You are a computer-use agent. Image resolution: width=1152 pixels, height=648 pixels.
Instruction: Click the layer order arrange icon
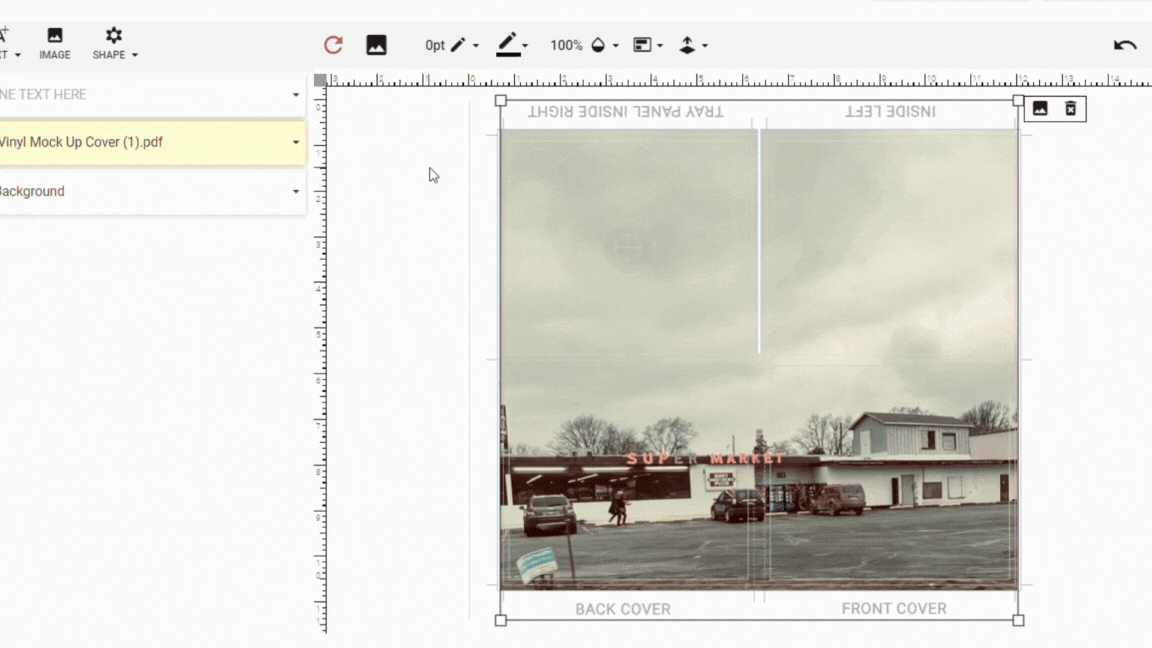click(687, 45)
